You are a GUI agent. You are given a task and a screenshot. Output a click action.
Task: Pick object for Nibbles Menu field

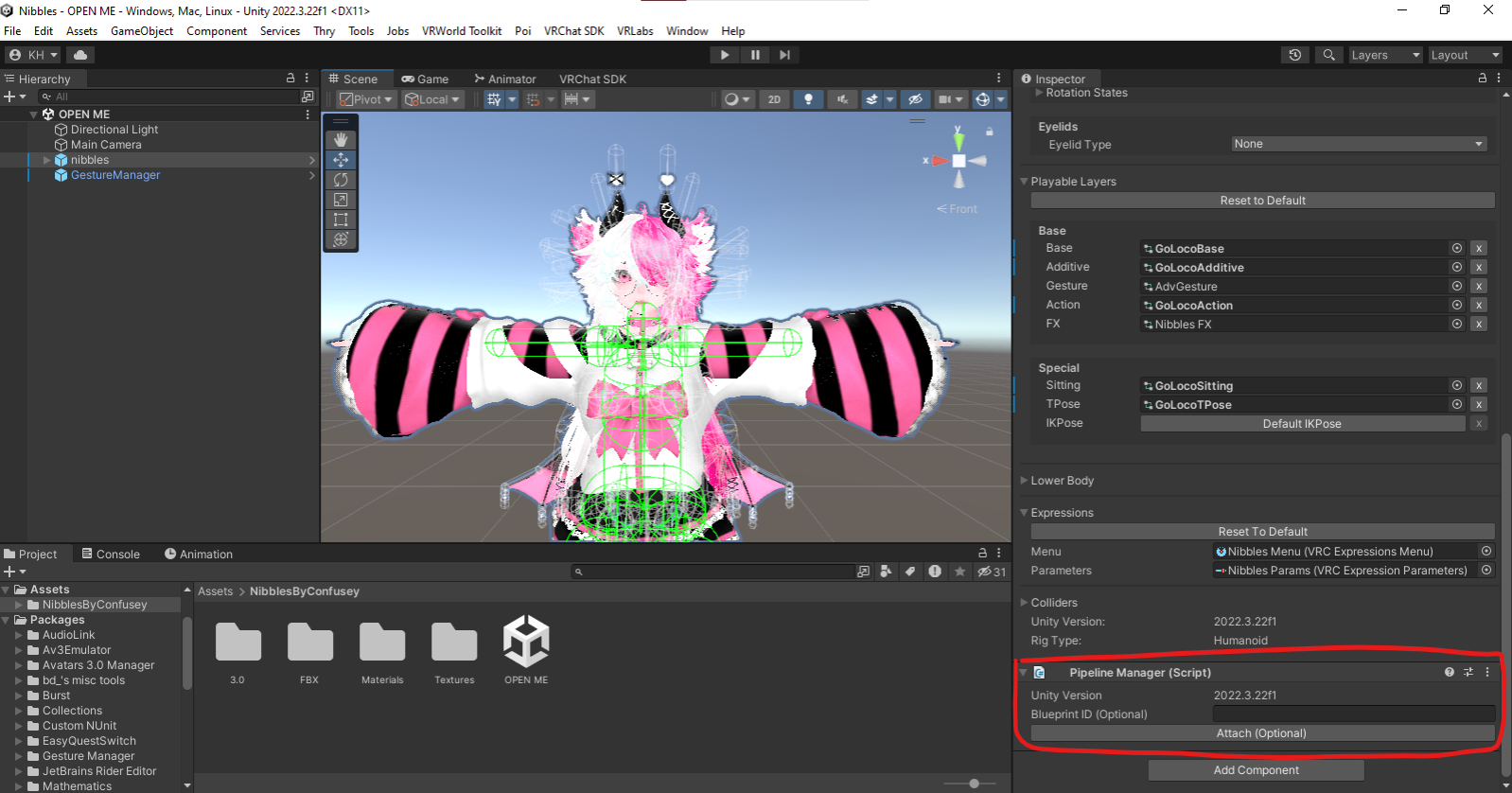pyautogui.click(x=1486, y=551)
